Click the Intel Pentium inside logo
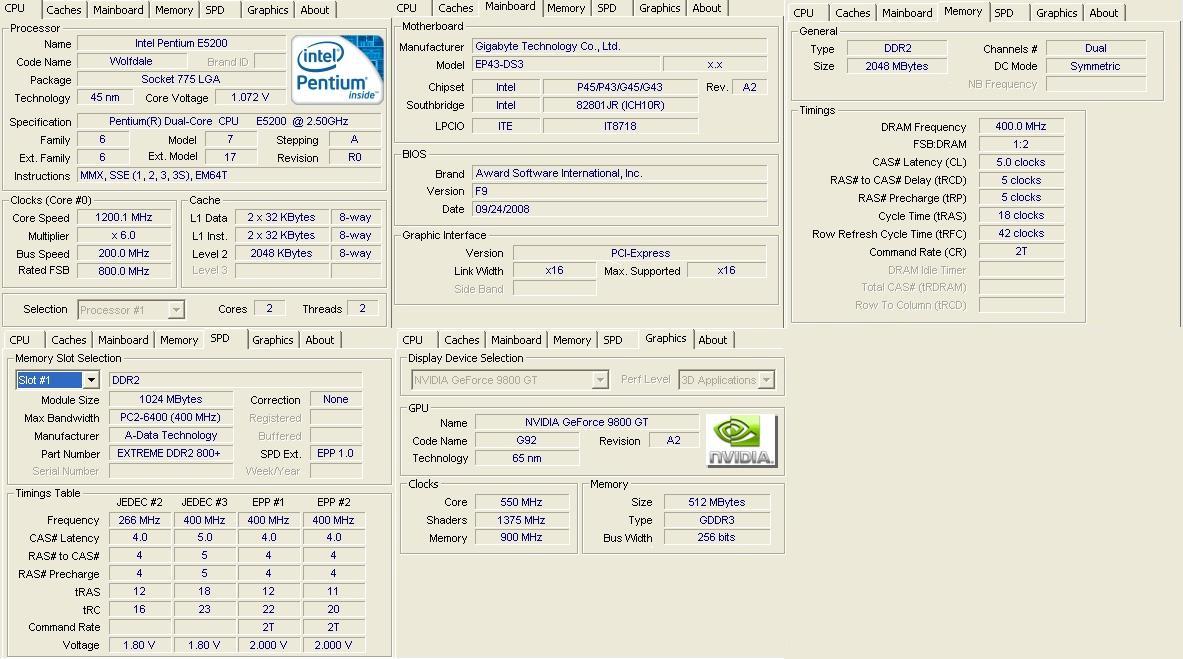Screen dimensions: 1183x659 click(338, 69)
